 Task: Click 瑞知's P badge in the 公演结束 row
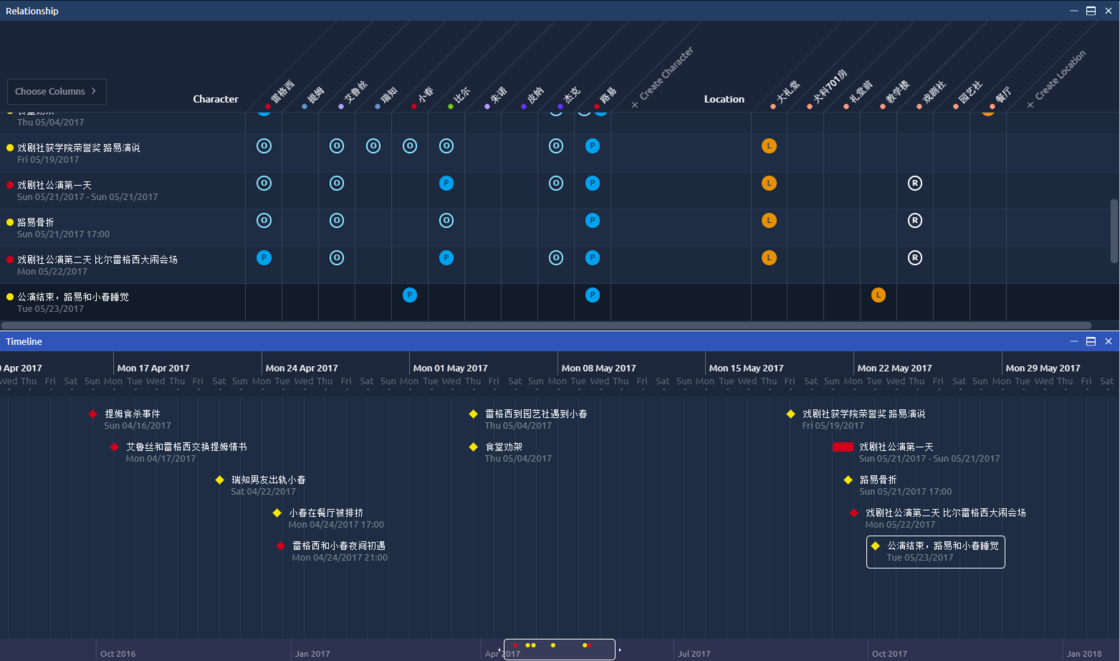pos(409,295)
